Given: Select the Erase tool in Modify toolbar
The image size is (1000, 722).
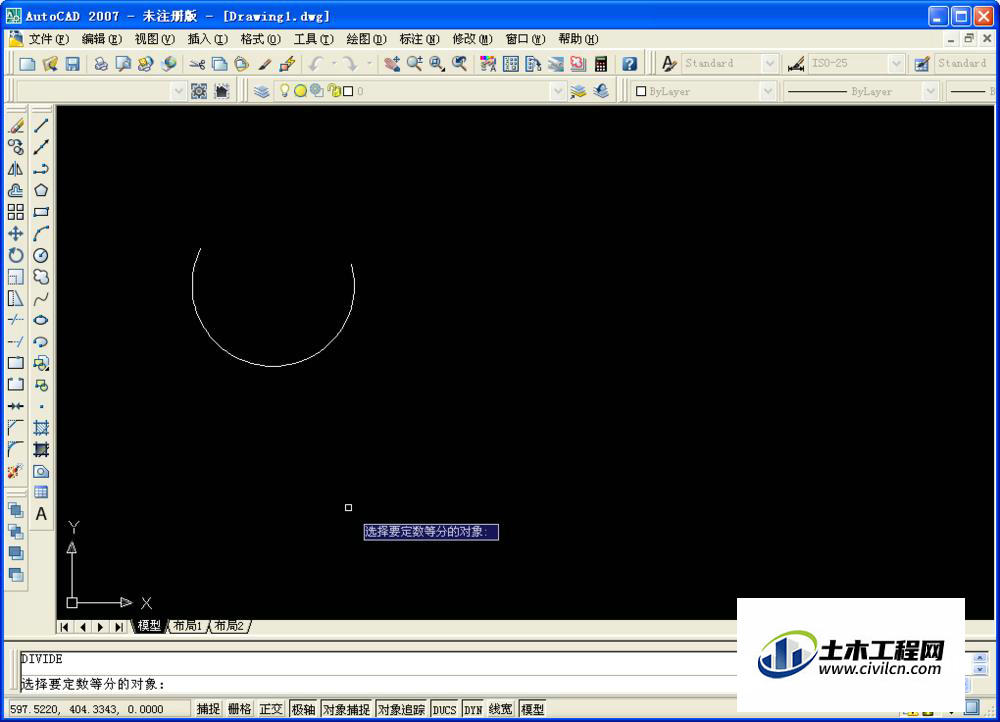Looking at the screenshot, I should coord(16,125).
